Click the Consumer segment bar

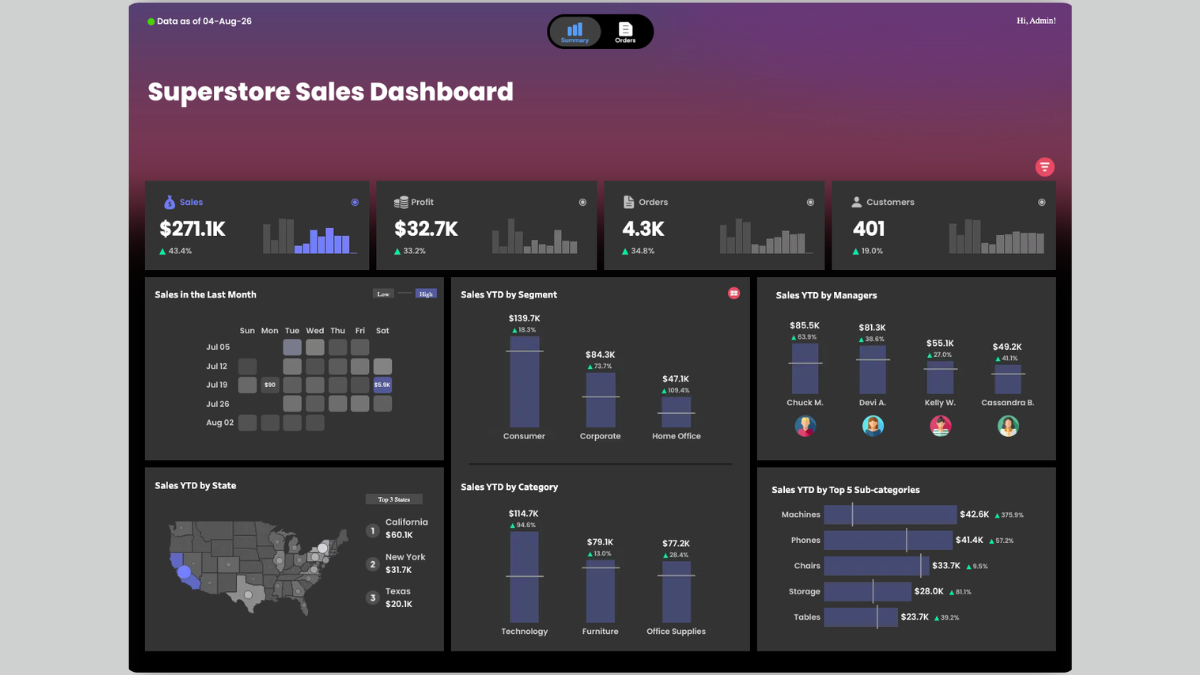524,382
